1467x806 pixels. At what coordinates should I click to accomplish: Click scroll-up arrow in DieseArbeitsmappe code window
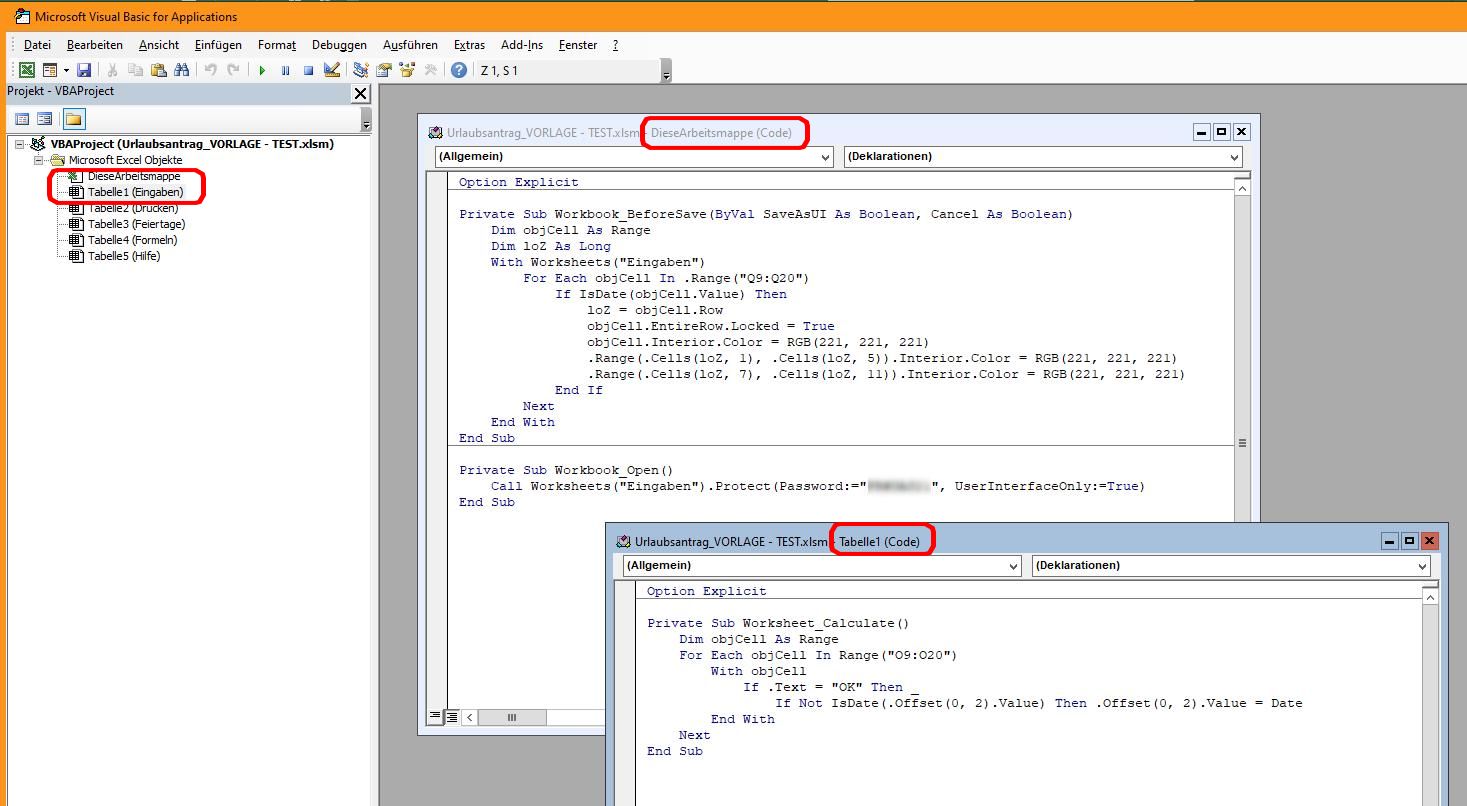pos(1242,187)
